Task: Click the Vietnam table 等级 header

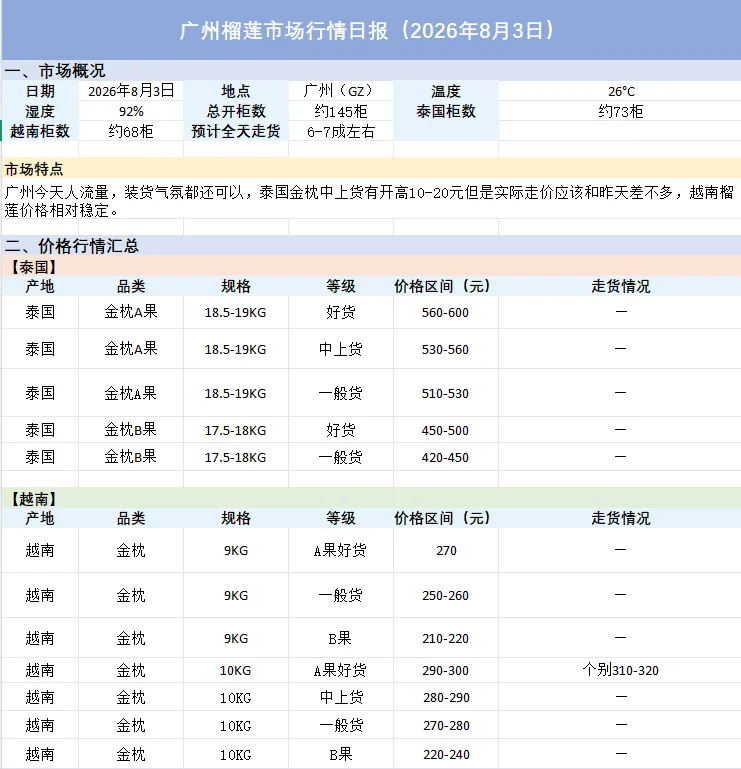Action: pos(341,518)
